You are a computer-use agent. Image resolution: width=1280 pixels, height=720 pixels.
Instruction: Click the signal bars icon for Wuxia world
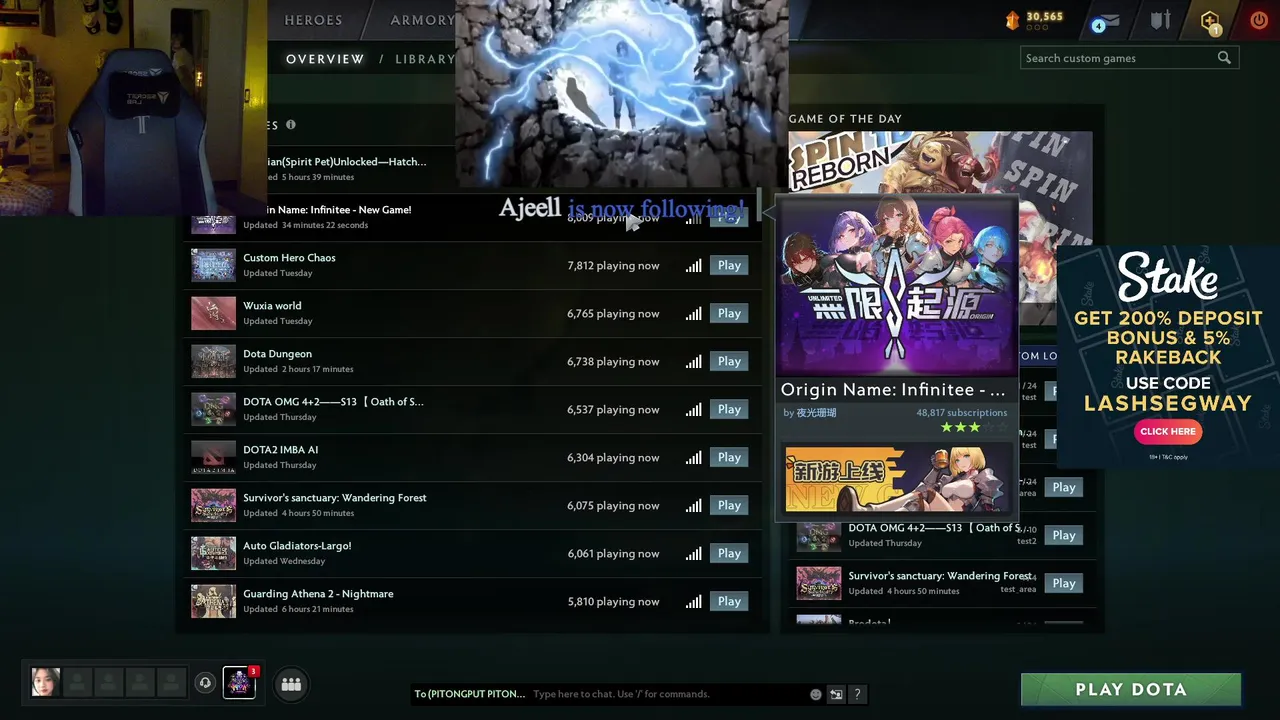pos(693,314)
